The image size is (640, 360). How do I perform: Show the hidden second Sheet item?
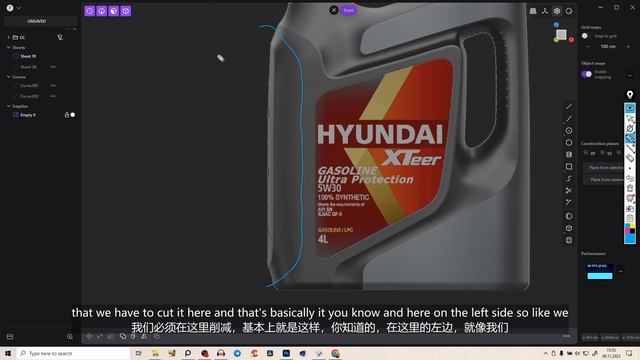tap(53, 67)
